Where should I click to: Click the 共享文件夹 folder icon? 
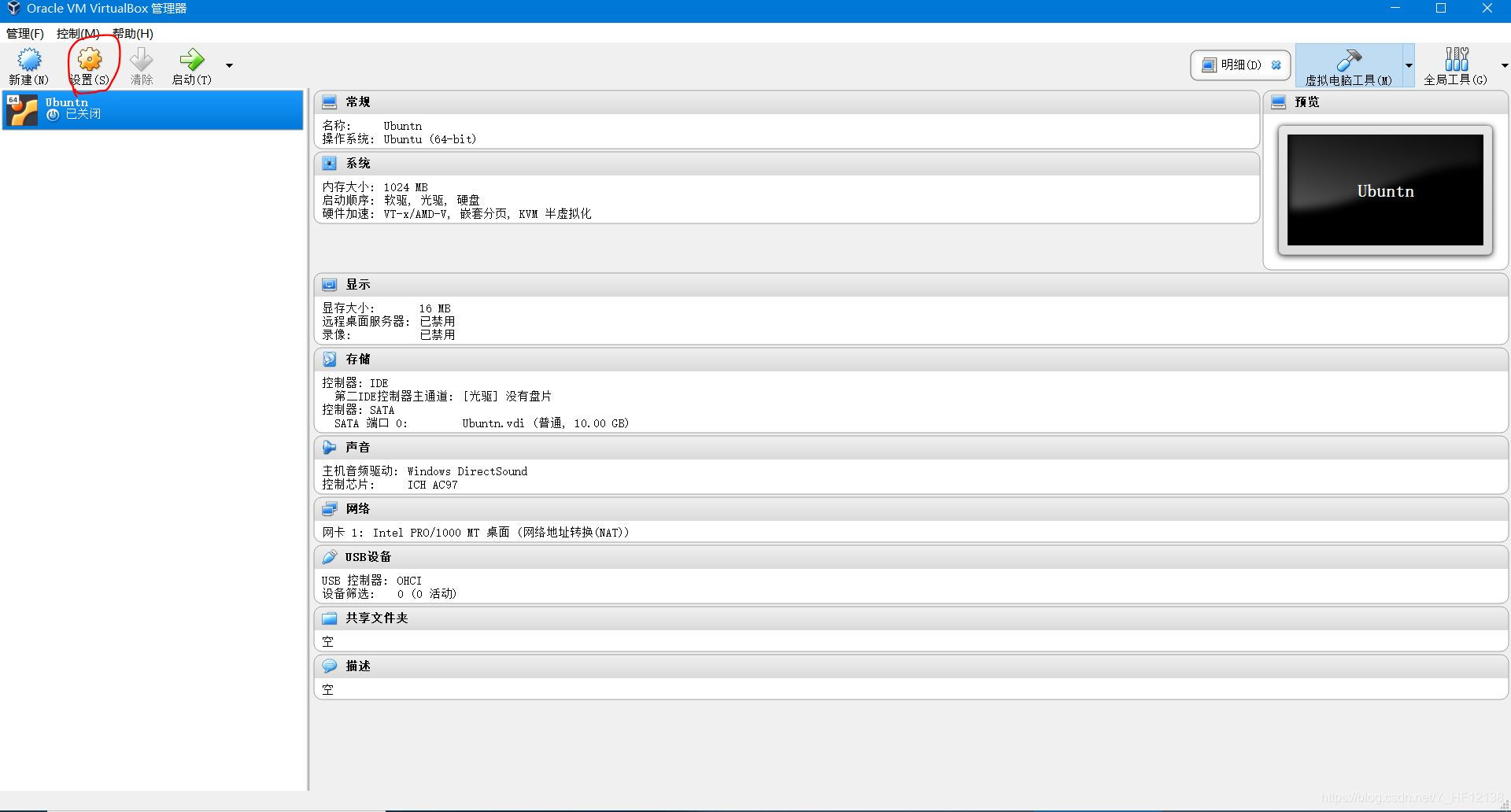coord(330,618)
